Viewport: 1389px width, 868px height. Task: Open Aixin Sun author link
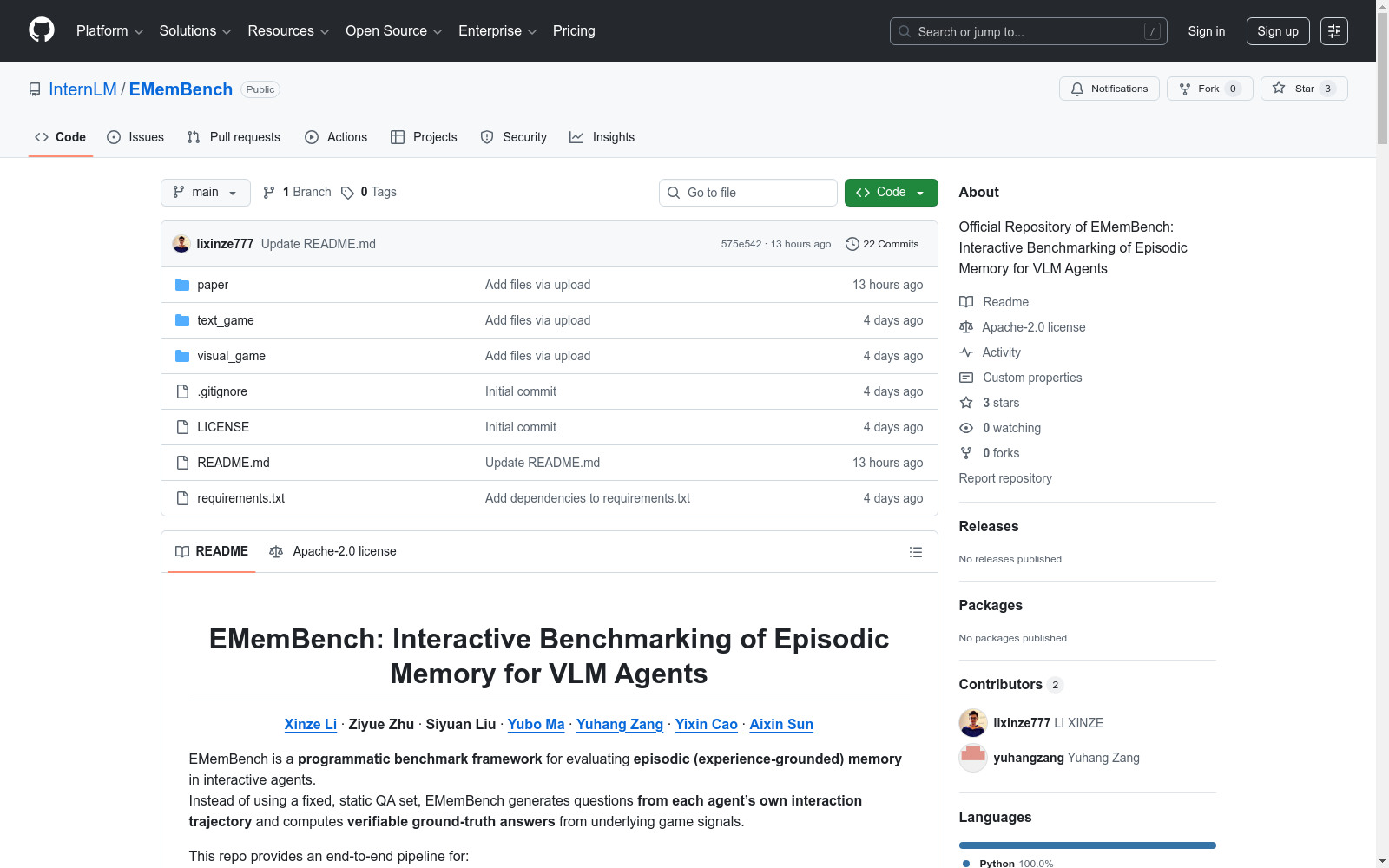pos(781,724)
